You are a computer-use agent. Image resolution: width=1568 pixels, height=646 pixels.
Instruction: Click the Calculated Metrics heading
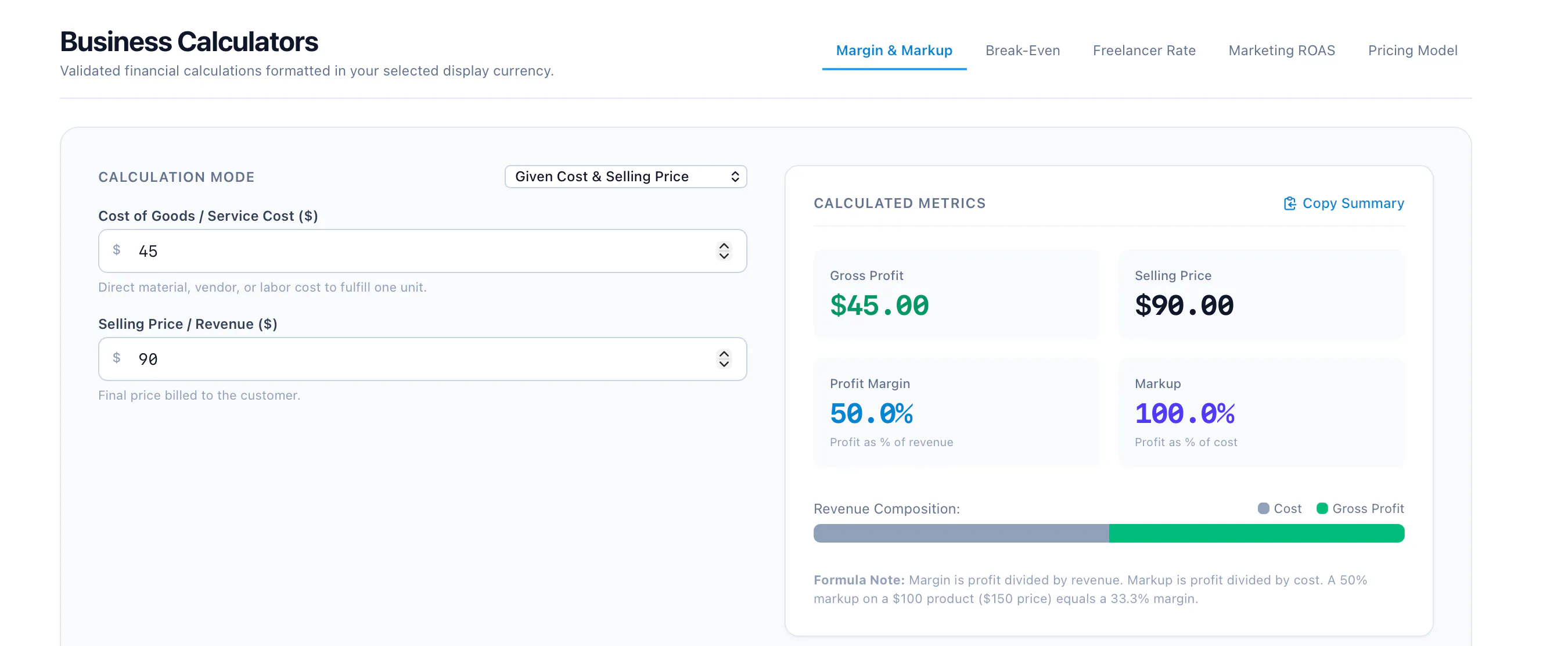pos(899,203)
